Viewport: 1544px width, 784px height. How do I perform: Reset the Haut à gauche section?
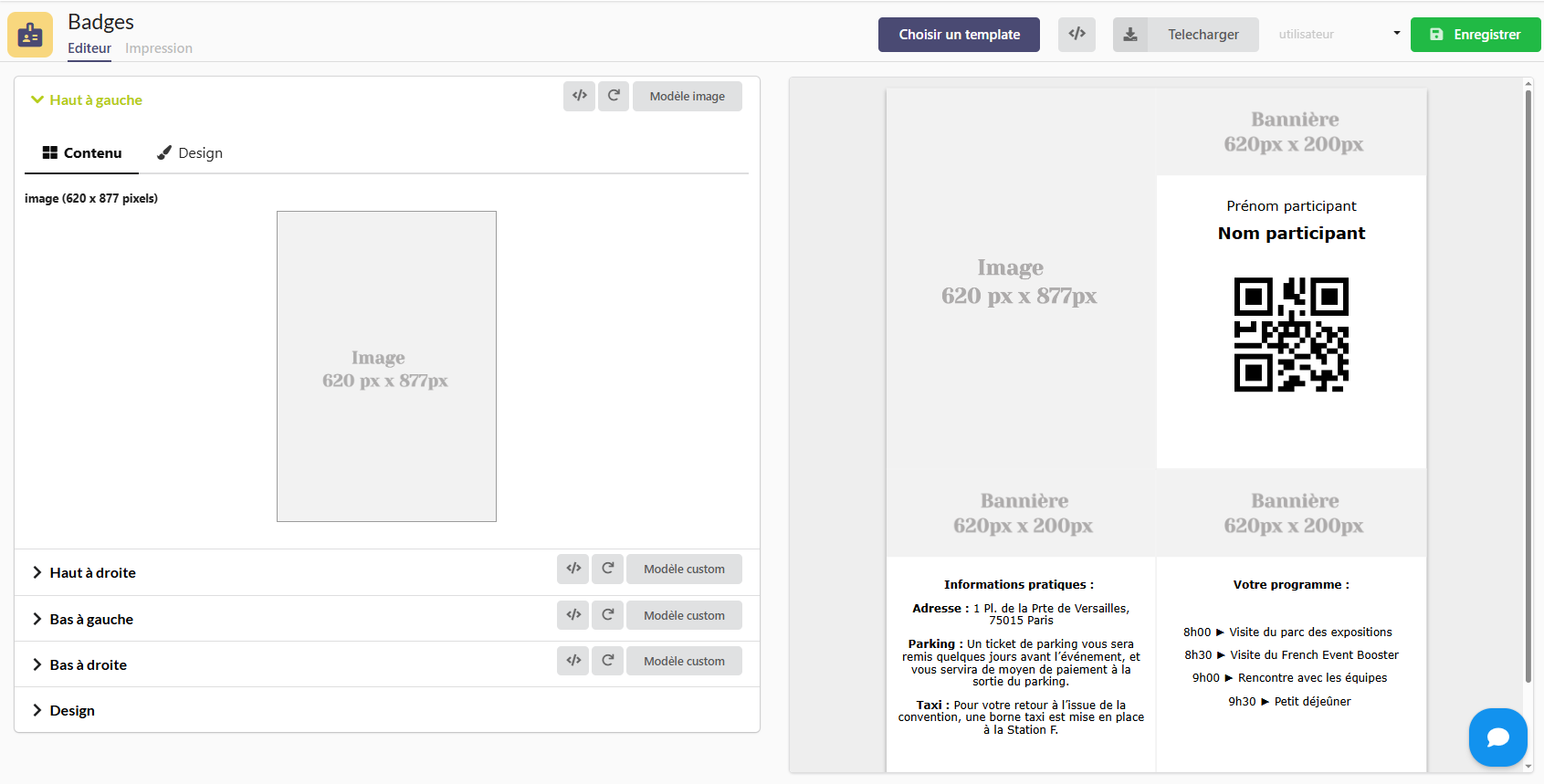coord(614,96)
